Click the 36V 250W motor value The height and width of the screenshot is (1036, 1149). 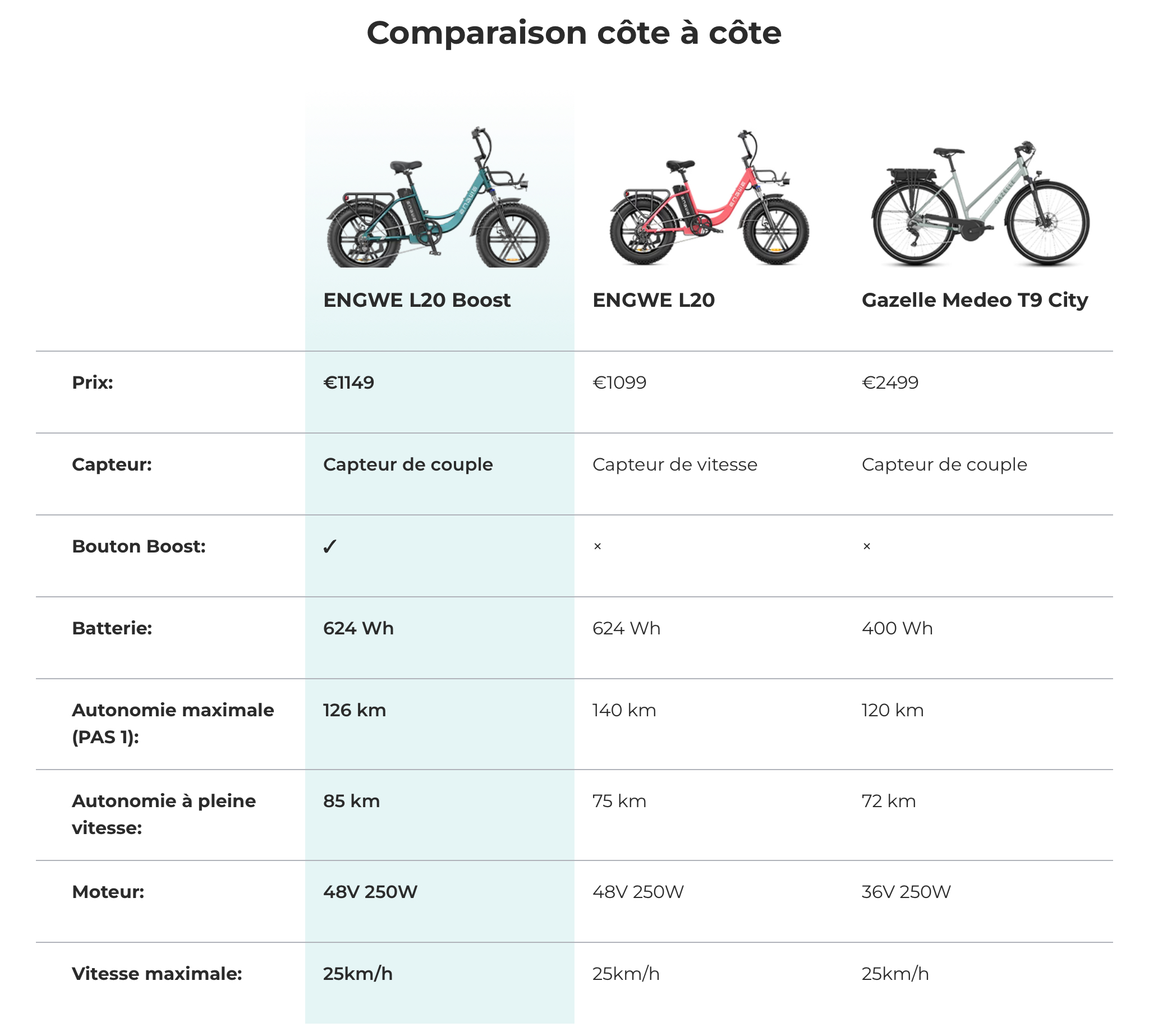tap(906, 892)
